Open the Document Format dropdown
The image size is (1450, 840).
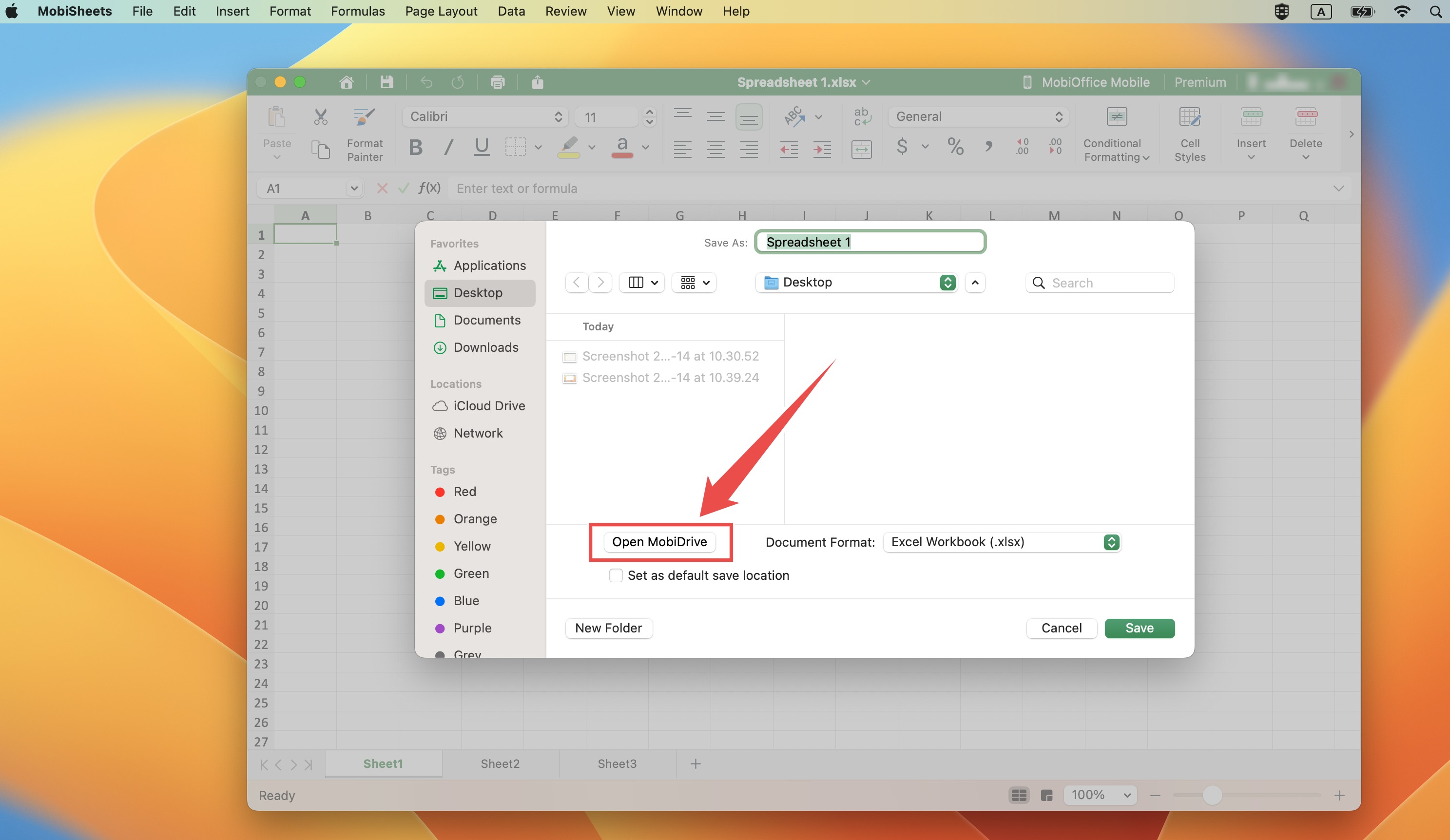(1002, 542)
